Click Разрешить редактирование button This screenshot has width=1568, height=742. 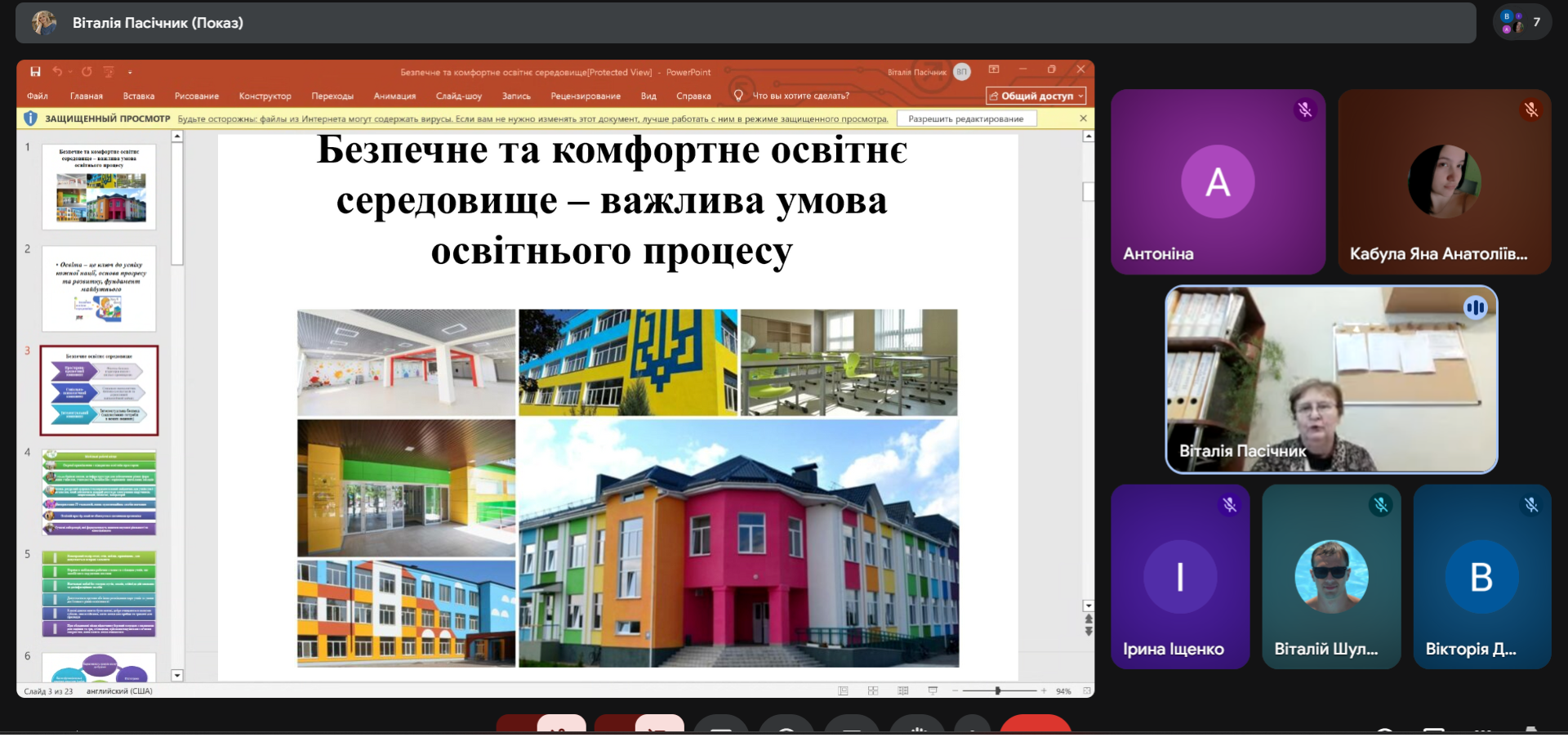click(x=965, y=119)
